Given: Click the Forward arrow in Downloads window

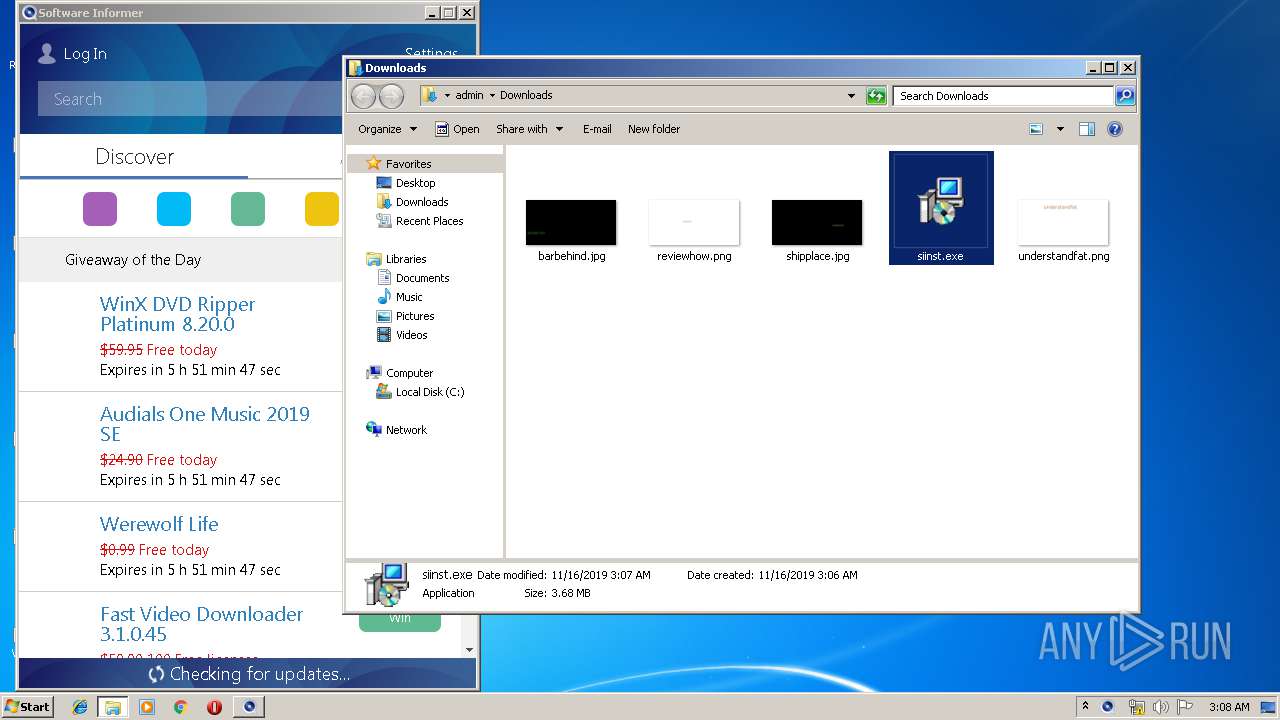Looking at the screenshot, I should [391, 96].
